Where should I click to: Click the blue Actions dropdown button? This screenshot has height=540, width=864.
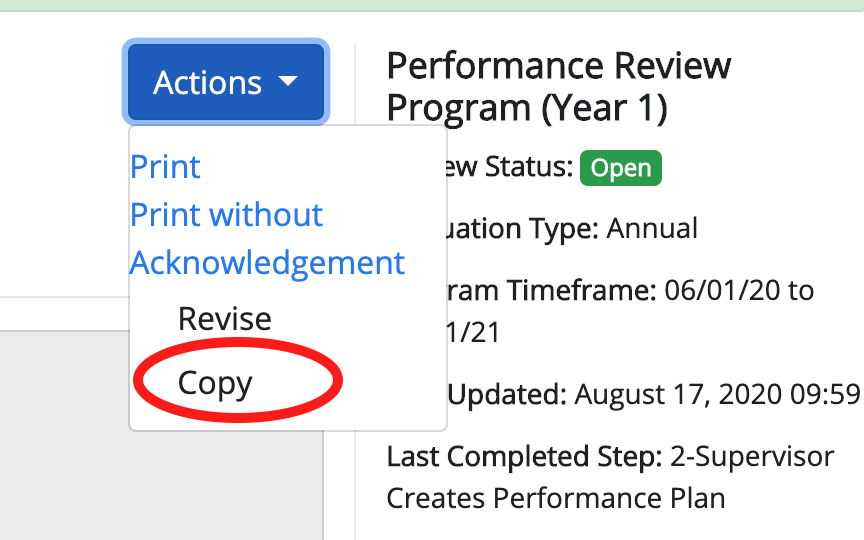click(x=226, y=82)
